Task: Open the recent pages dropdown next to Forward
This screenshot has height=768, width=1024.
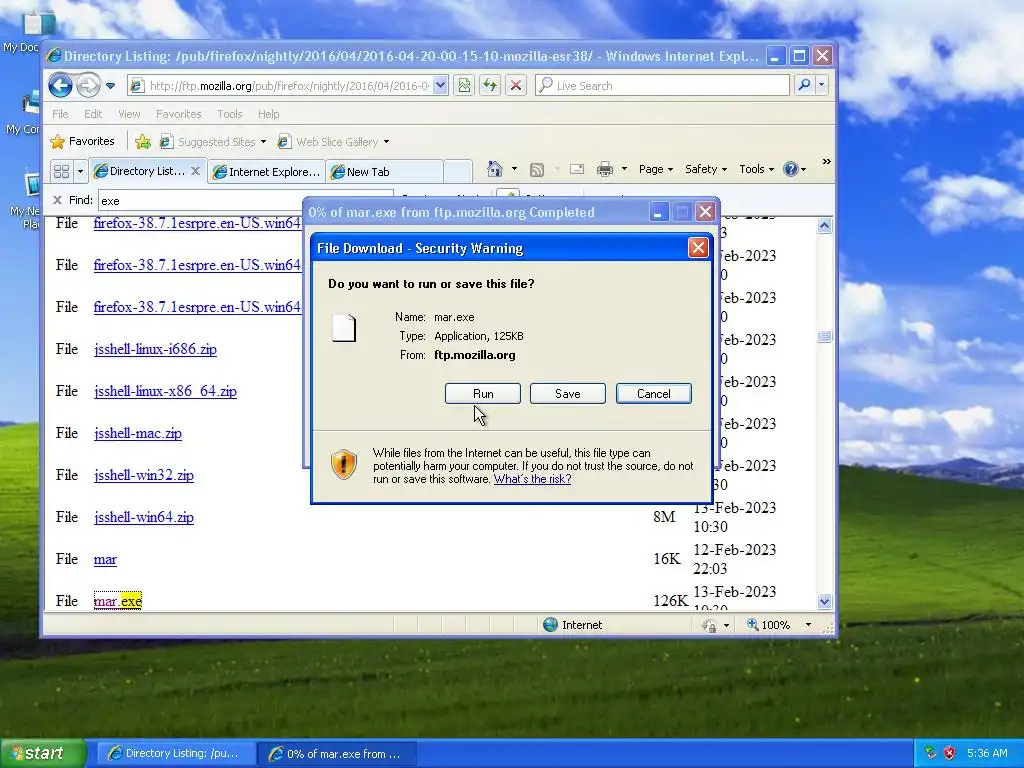Action: [x=110, y=86]
